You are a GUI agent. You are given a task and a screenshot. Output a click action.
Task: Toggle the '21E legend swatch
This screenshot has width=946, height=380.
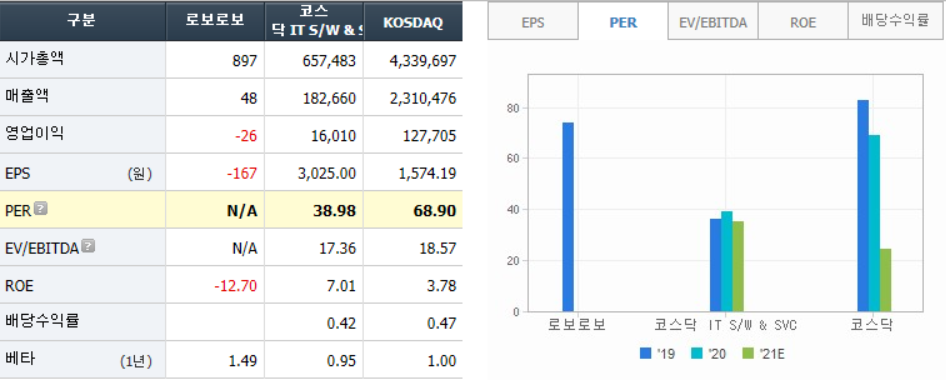point(749,353)
